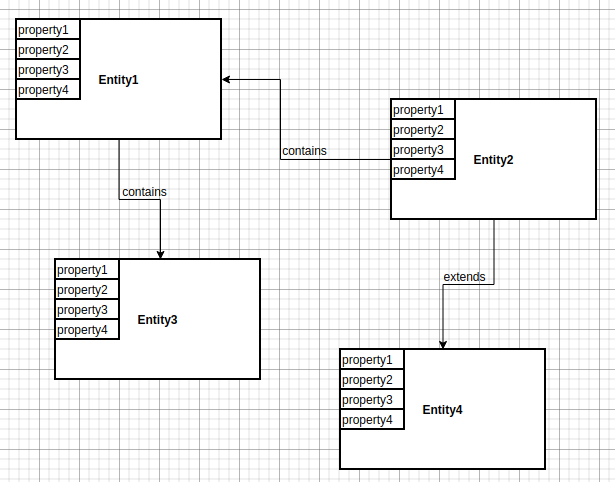Select the Entity4 box title
Image resolution: width=615 pixels, height=482 pixels.
[x=442, y=410]
